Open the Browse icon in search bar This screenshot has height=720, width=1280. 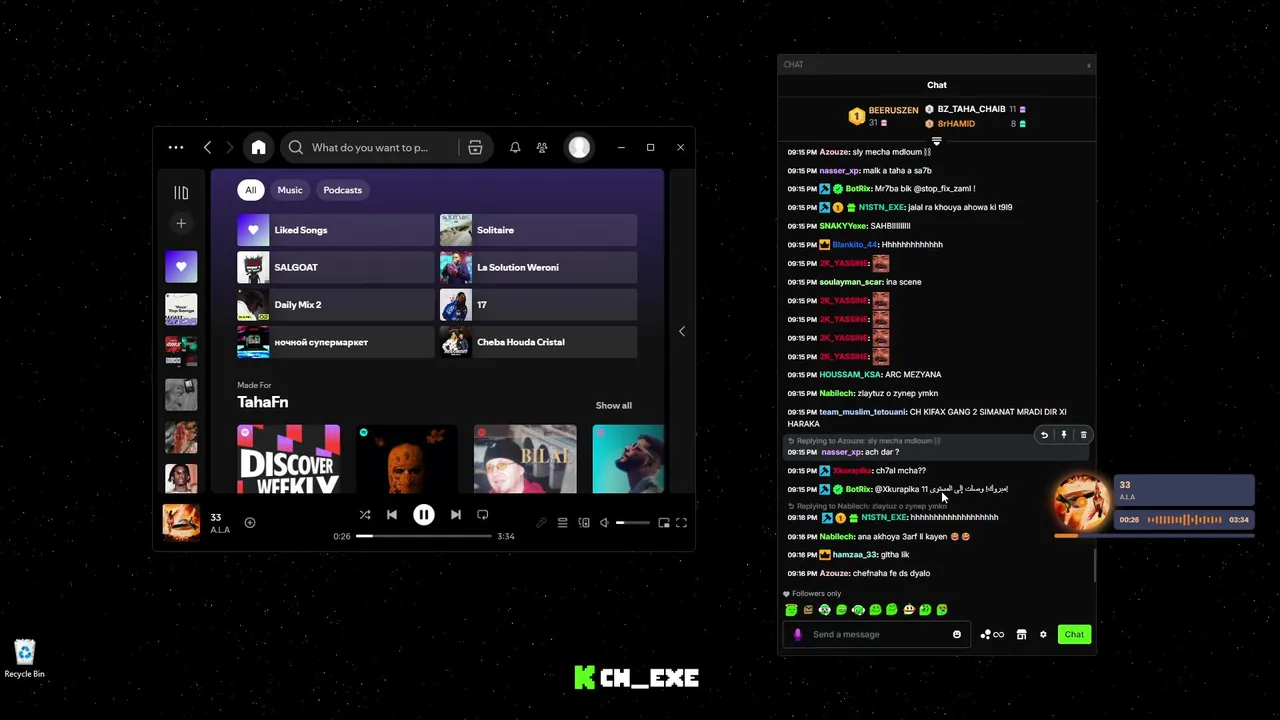(x=475, y=148)
